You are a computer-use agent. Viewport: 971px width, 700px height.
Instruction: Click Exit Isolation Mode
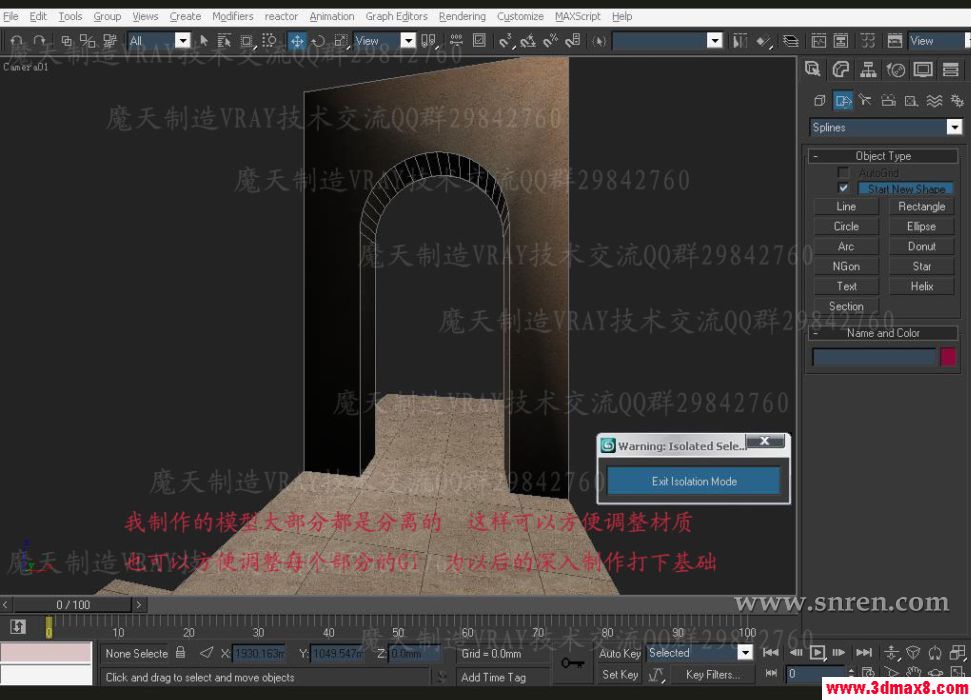tap(693, 480)
